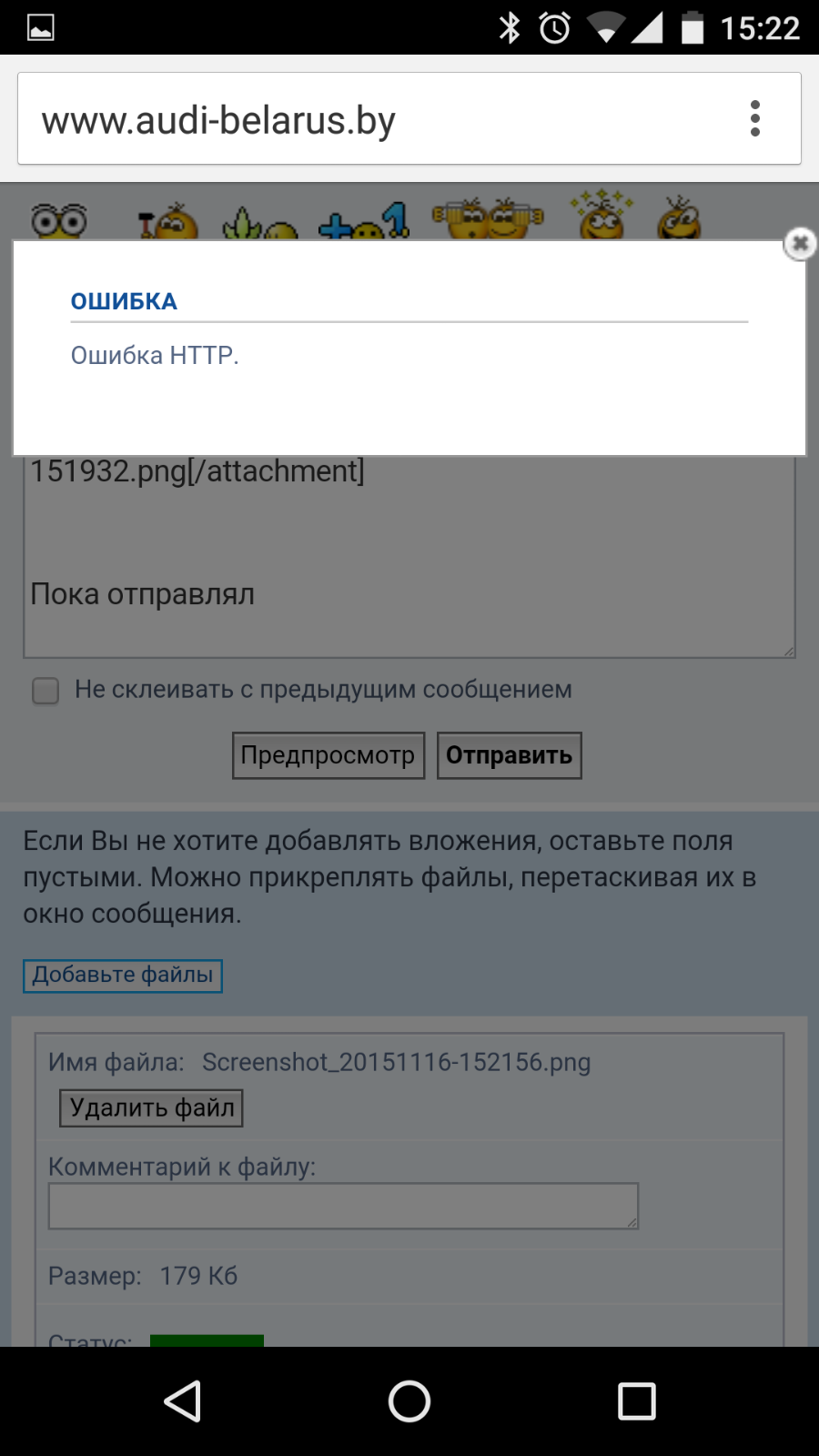Close the HTTP error popup

point(800,243)
